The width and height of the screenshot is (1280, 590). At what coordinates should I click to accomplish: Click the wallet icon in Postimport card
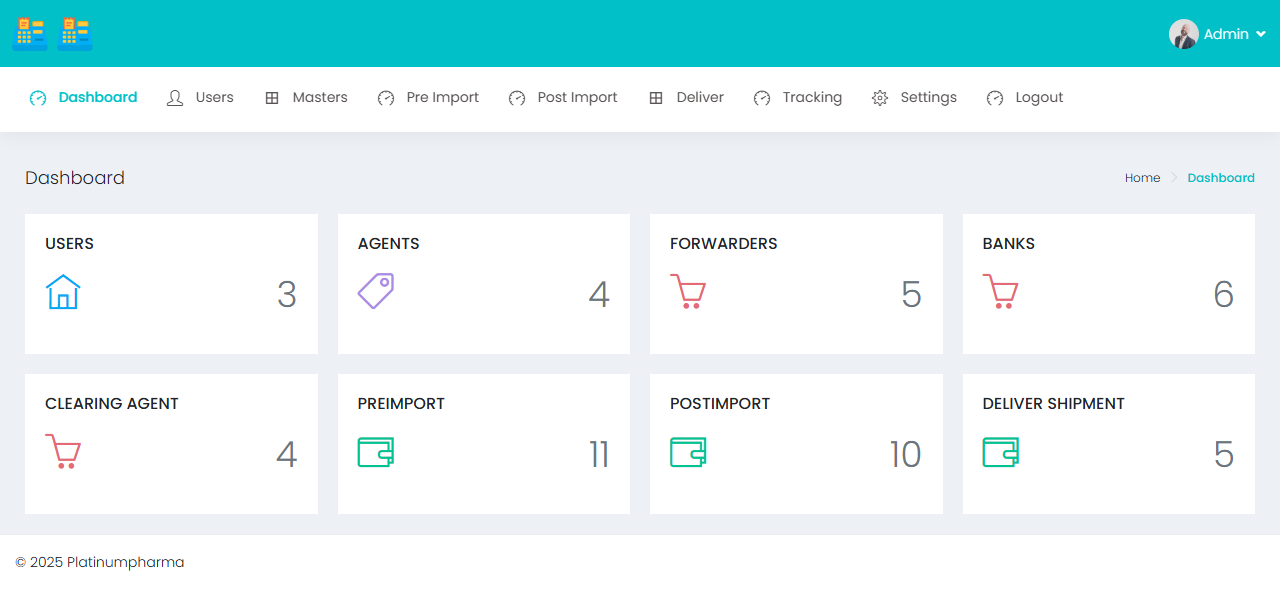pos(688,452)
